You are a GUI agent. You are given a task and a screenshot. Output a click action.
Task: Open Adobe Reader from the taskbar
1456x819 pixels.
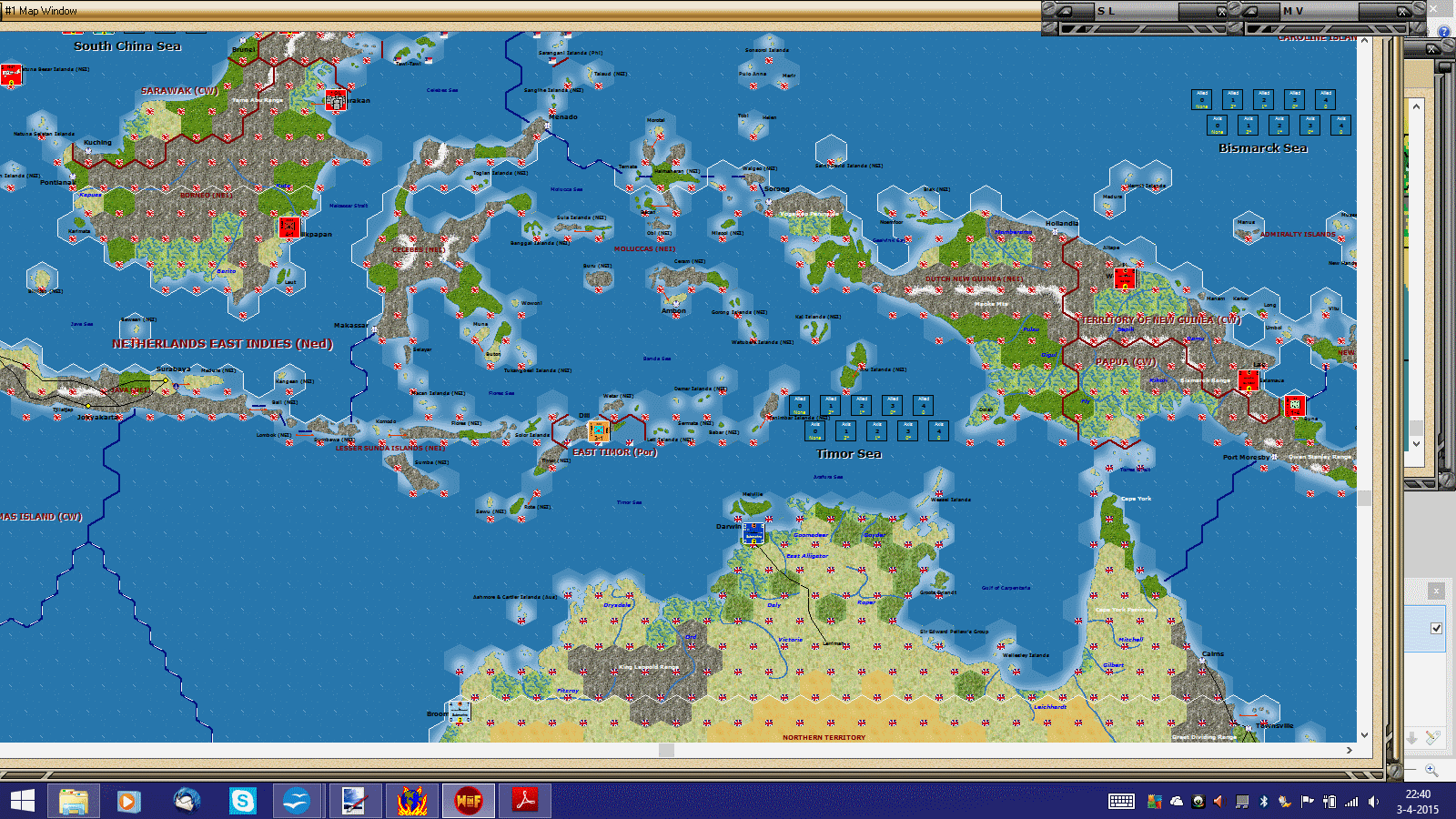coord(525,801)
